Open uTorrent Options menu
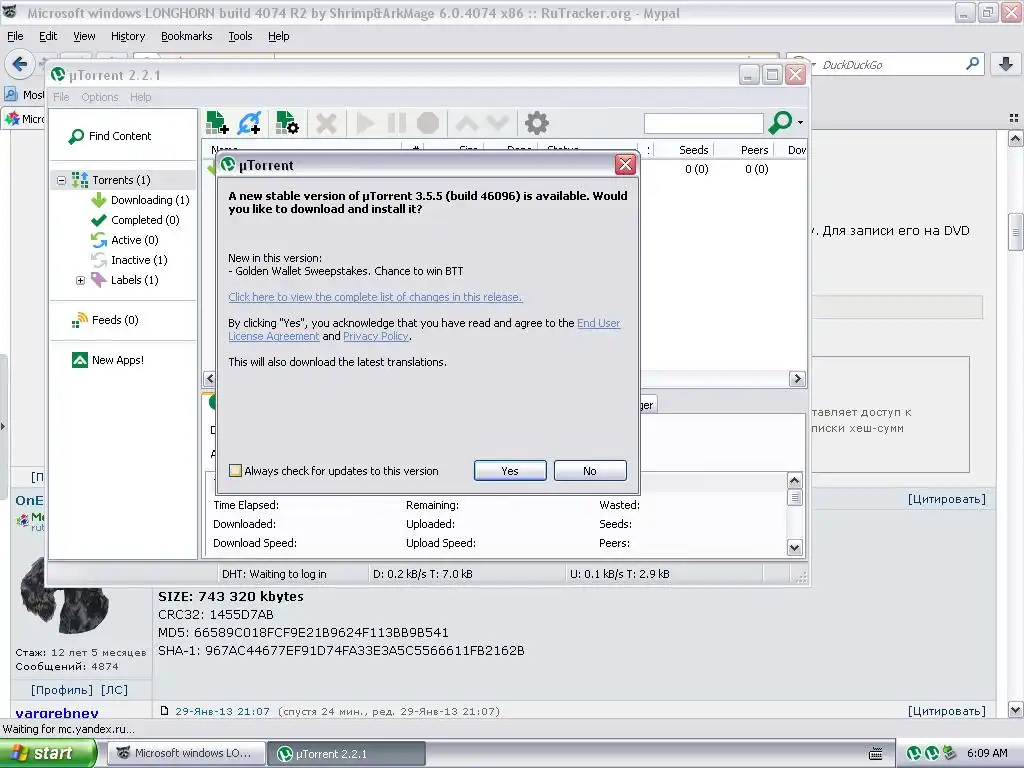The height and width of the screenshot is (768, 1024). point(100,97)
